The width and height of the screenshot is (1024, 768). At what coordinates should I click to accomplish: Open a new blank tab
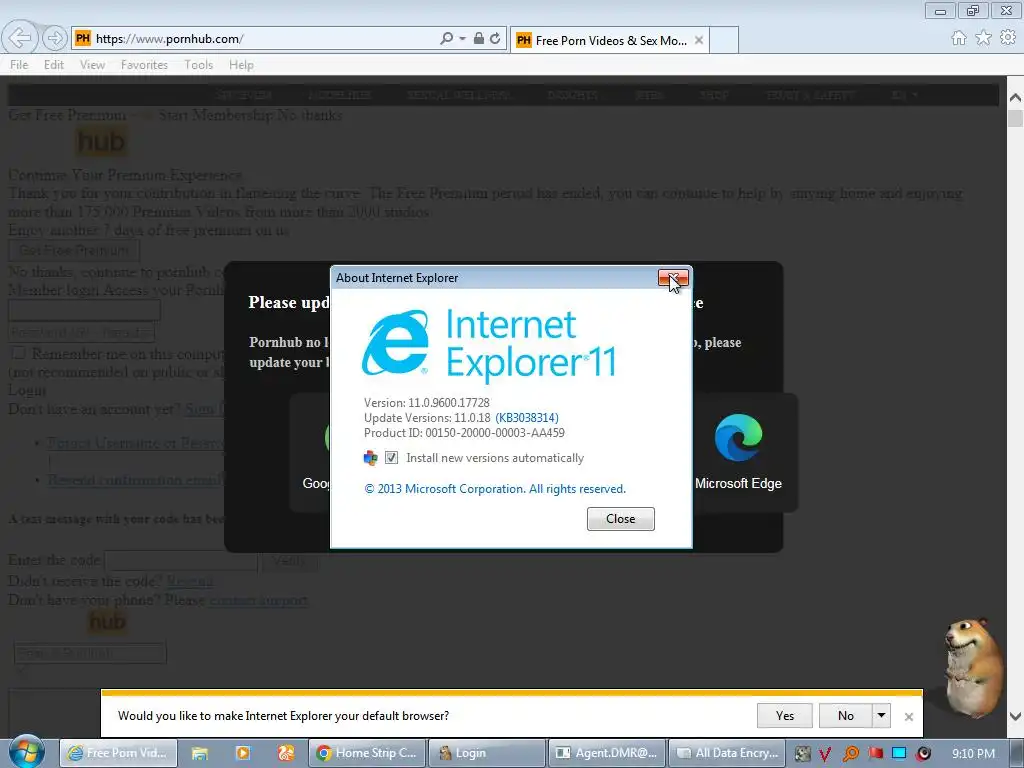coord(724,40)
